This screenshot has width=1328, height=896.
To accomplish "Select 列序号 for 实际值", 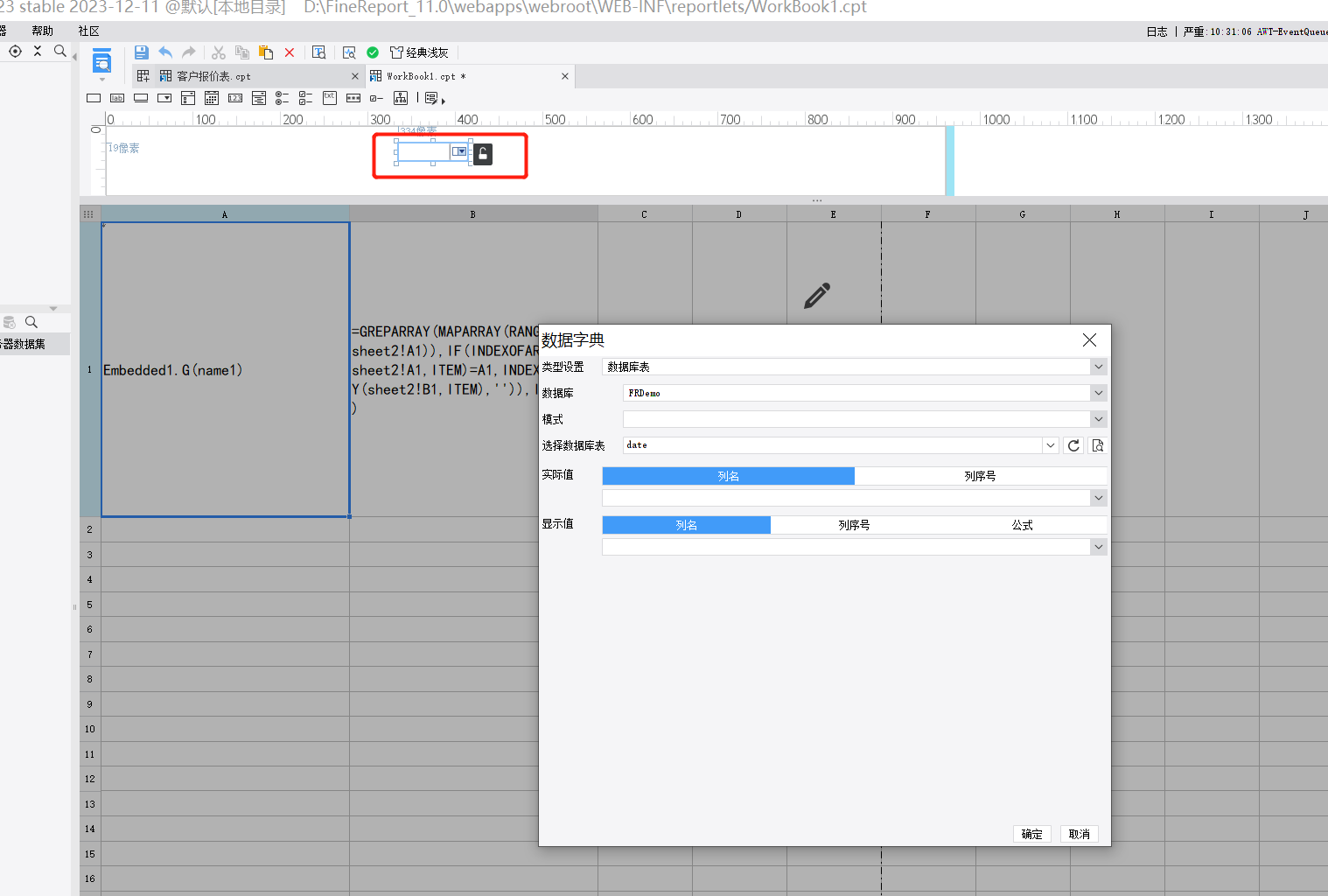I will [x=981, y=476].
